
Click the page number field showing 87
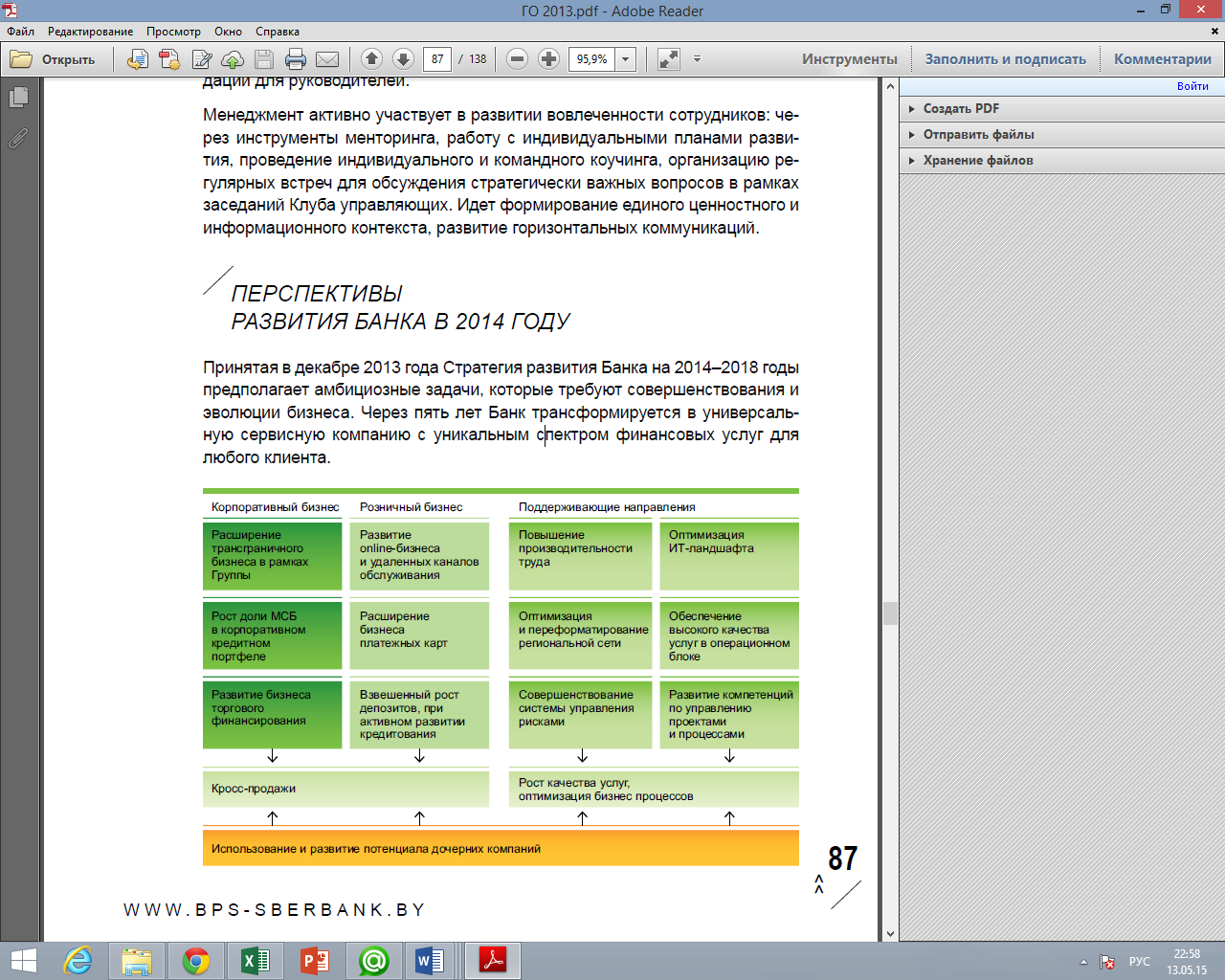pyautogui.click(x=437, y=59)
